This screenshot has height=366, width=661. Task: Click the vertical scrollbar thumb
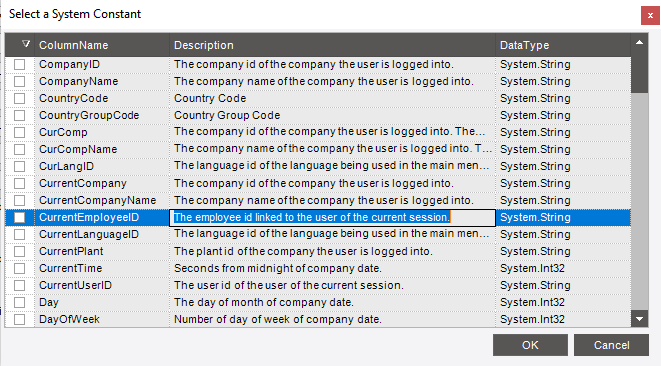[x=640, y=71]
